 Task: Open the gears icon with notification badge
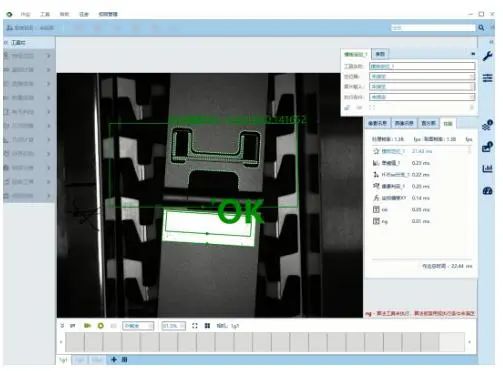point(487,125)
